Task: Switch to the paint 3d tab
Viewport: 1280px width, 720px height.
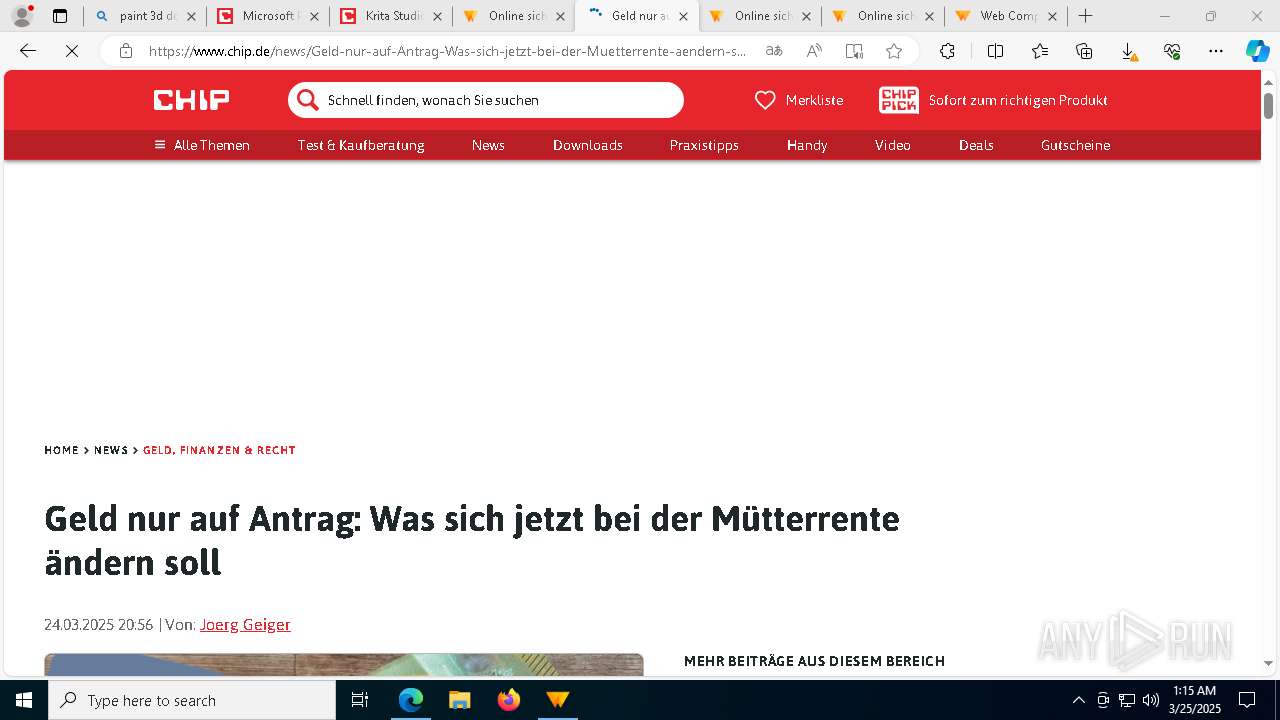Action: coord(145,16)
